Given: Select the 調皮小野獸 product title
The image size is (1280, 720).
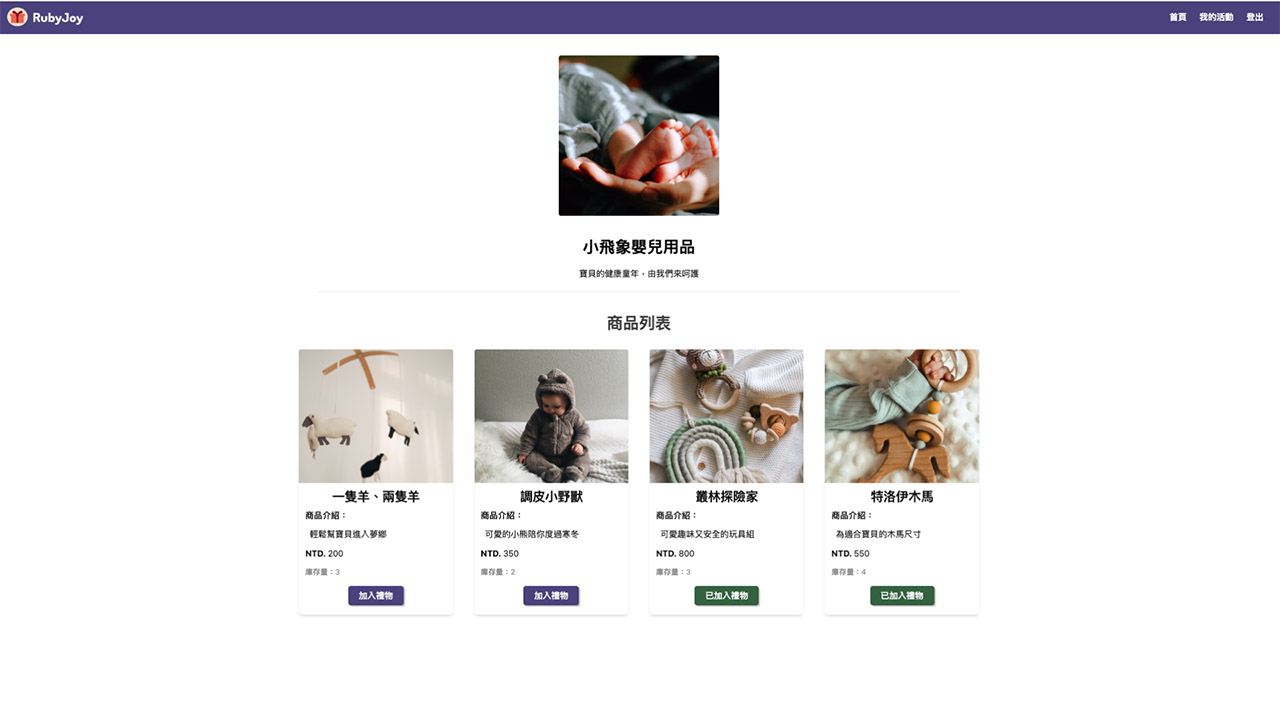Looking at the screenshot, I should [551, 497].
